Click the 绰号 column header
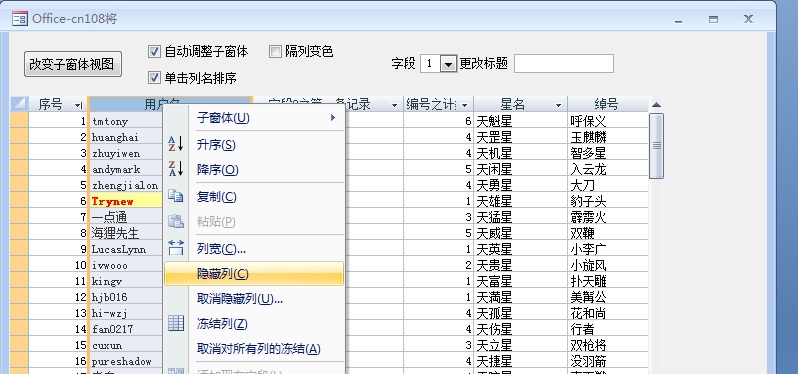 [608, 104]
